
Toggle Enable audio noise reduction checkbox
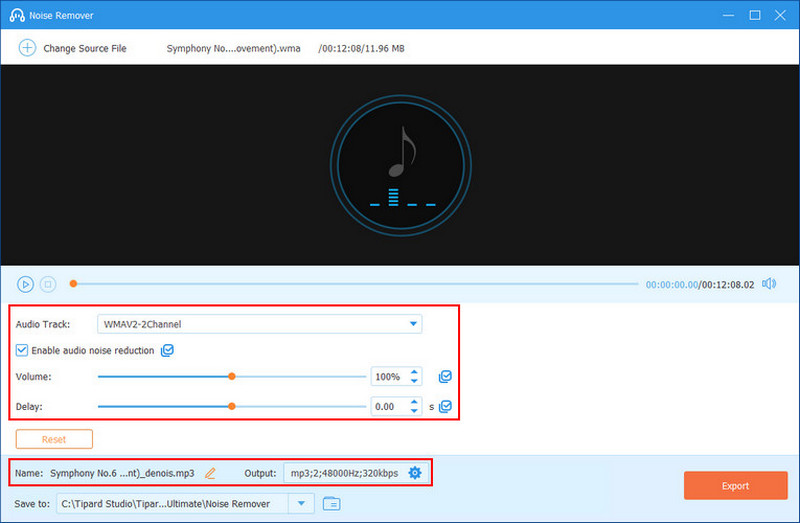[x=22, y=351]
